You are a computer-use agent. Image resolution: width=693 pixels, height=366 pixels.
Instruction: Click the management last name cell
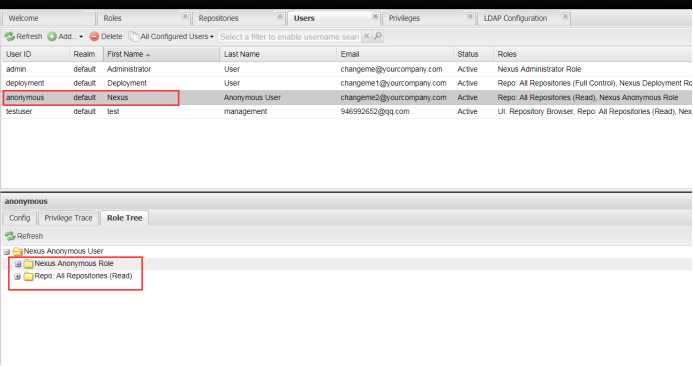pos(245,111)
